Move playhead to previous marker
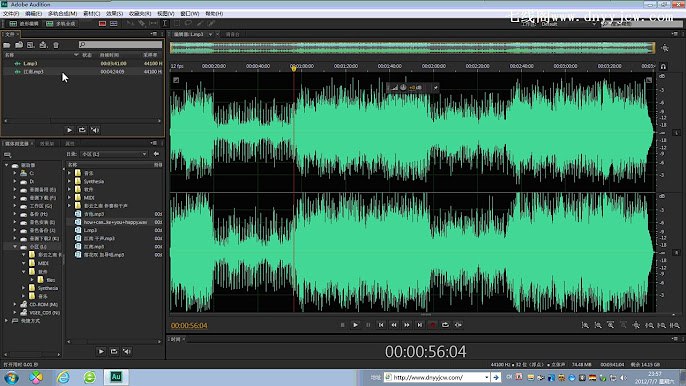Image resolution: width=686 pixels, height=386 pixels. point(381,325)
